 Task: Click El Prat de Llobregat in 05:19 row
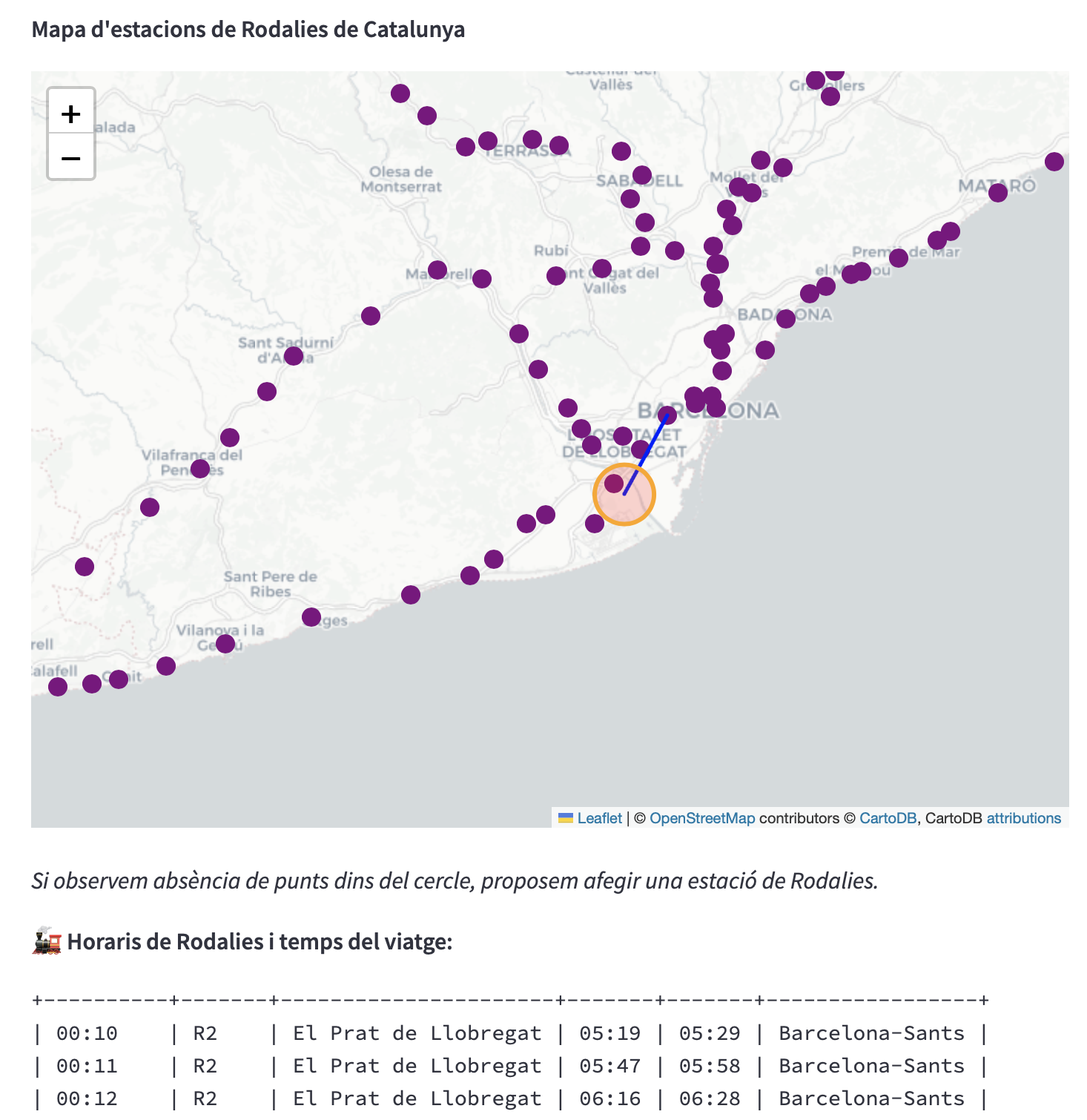pos(417,1033)
